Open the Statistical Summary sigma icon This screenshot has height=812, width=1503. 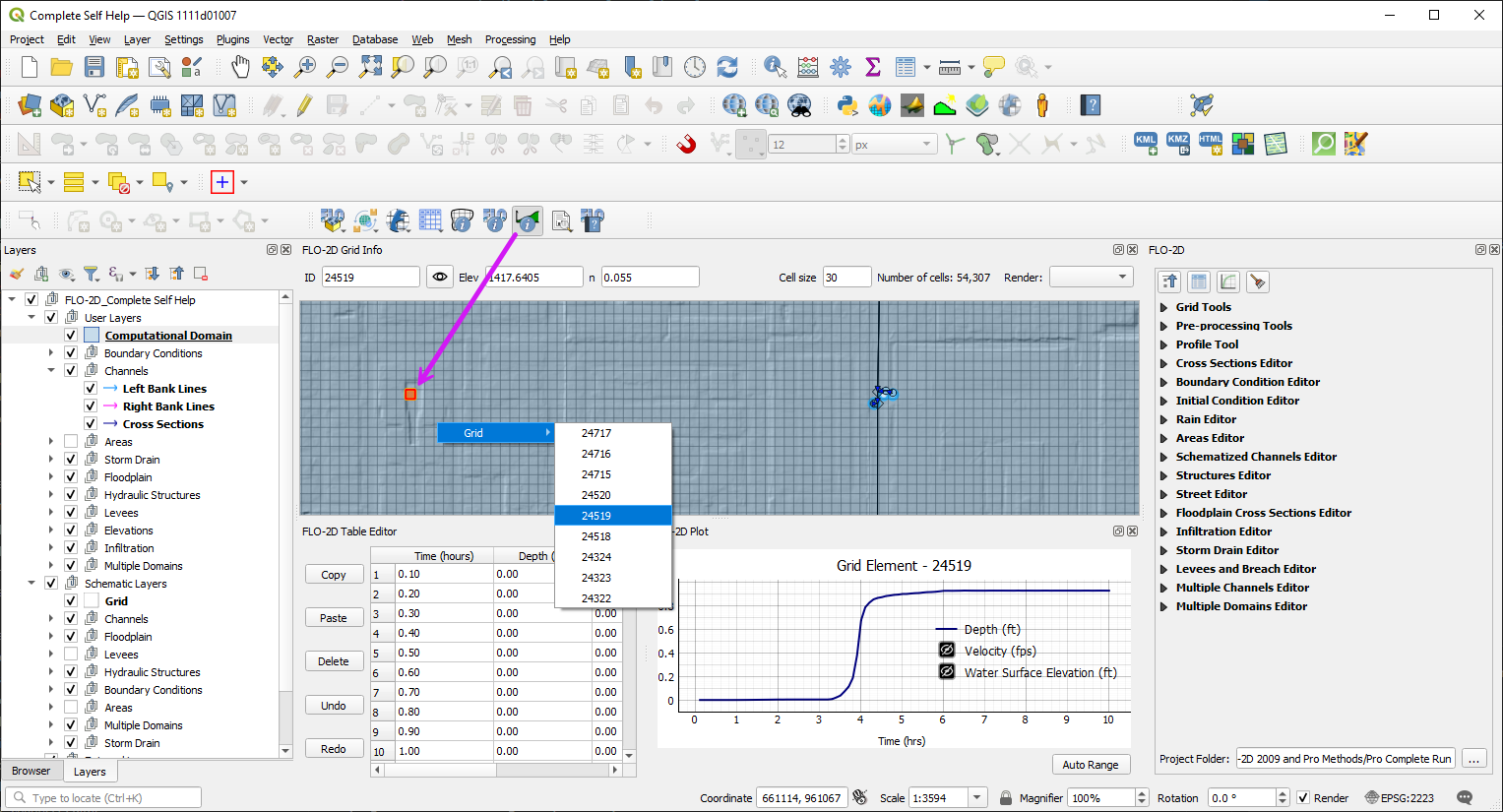(x=872, y=67)
